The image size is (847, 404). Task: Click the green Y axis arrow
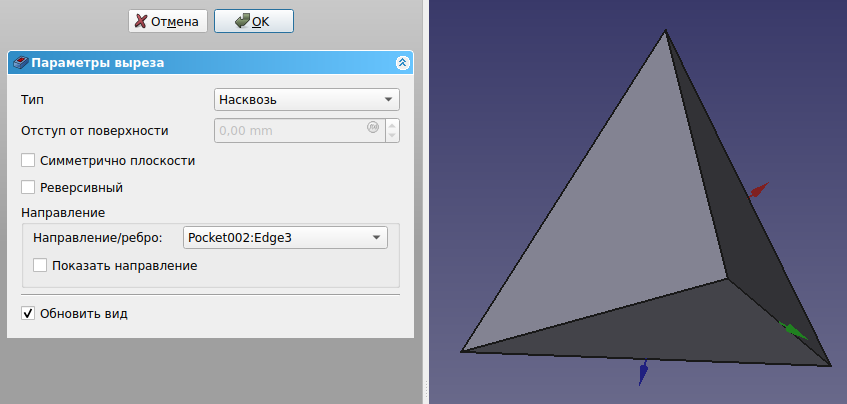point(793,331)
